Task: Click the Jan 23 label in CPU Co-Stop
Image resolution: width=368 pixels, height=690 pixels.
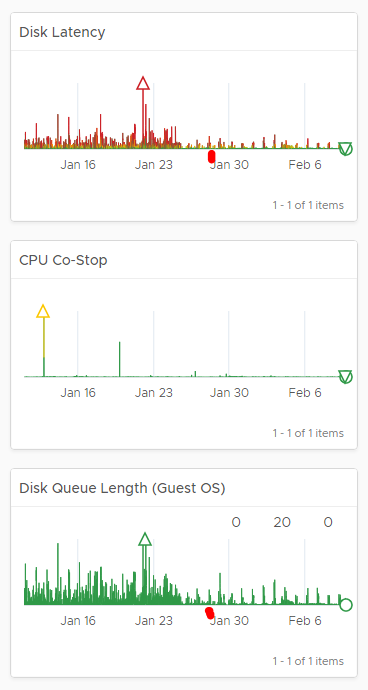Action: (x=154, y=393)
